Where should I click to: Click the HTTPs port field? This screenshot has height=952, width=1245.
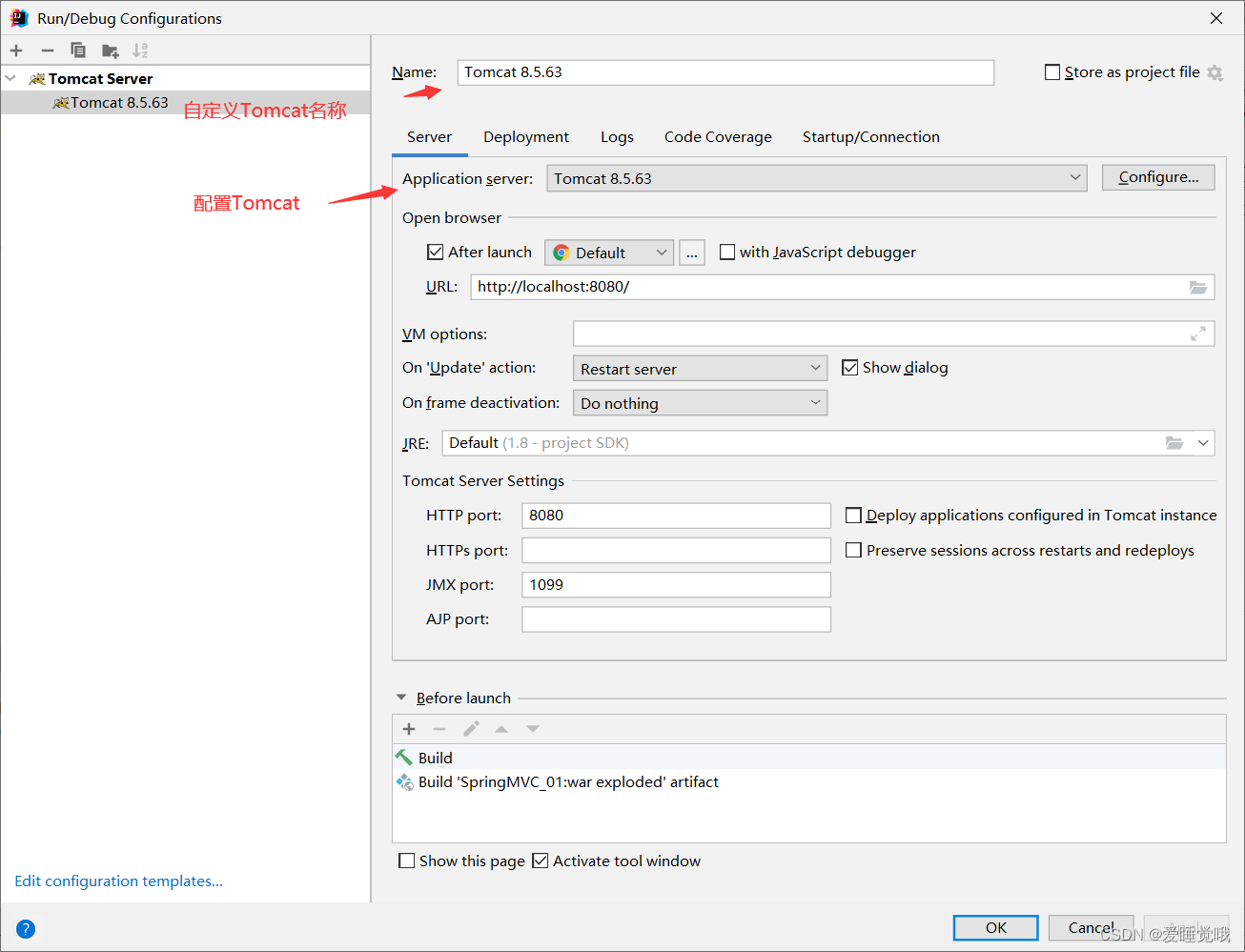click(x=677, y=550)
